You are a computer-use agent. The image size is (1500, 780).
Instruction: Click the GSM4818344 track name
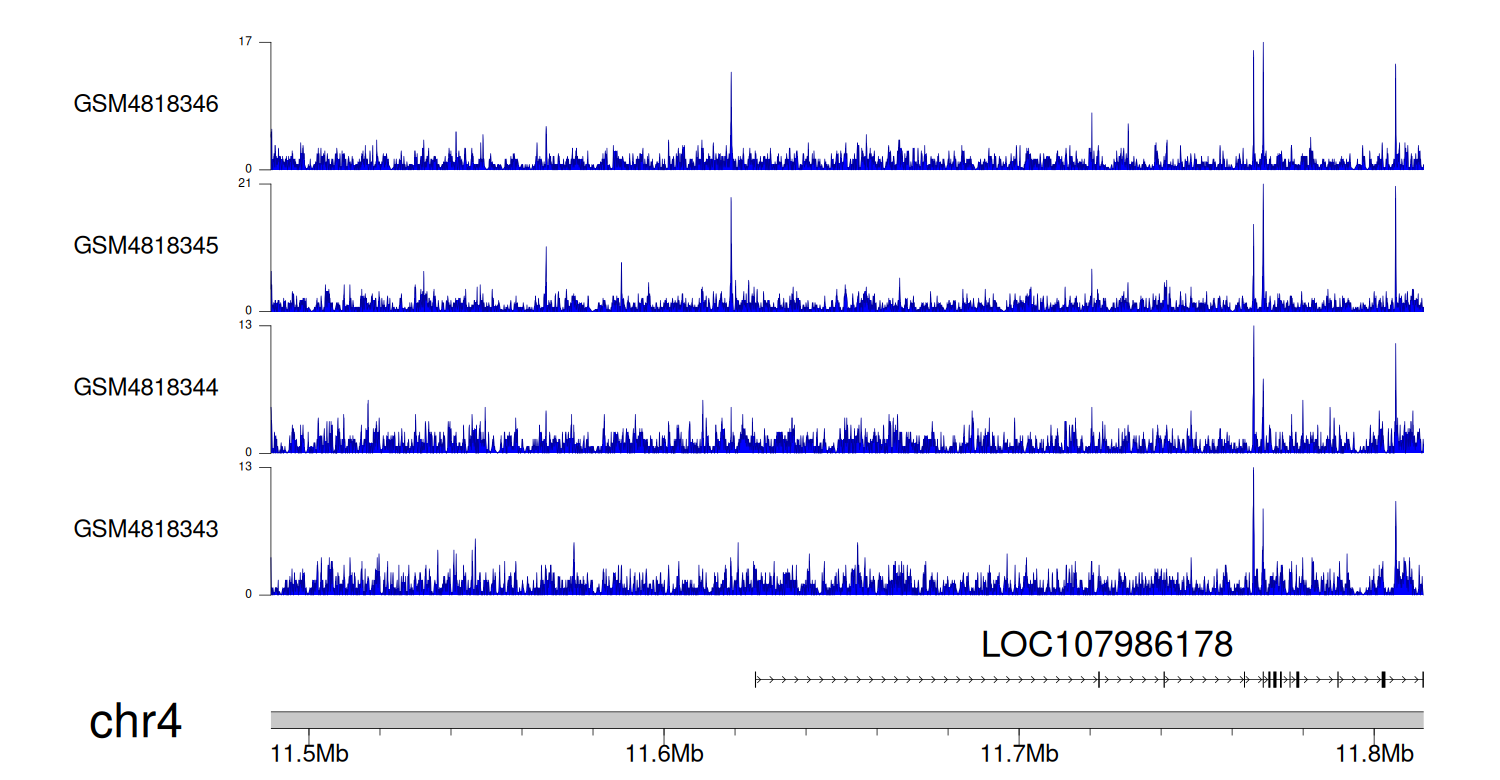point(146,387)
